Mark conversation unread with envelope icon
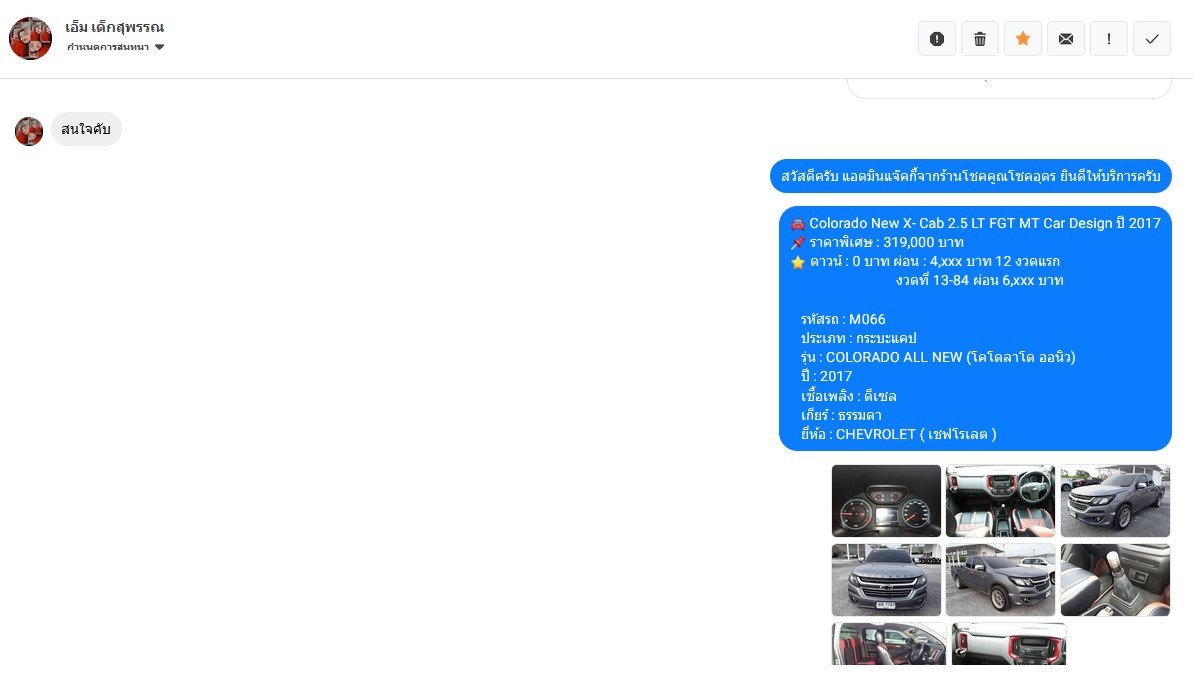This screenshot has width=1193, height=675. point(1066,39)
